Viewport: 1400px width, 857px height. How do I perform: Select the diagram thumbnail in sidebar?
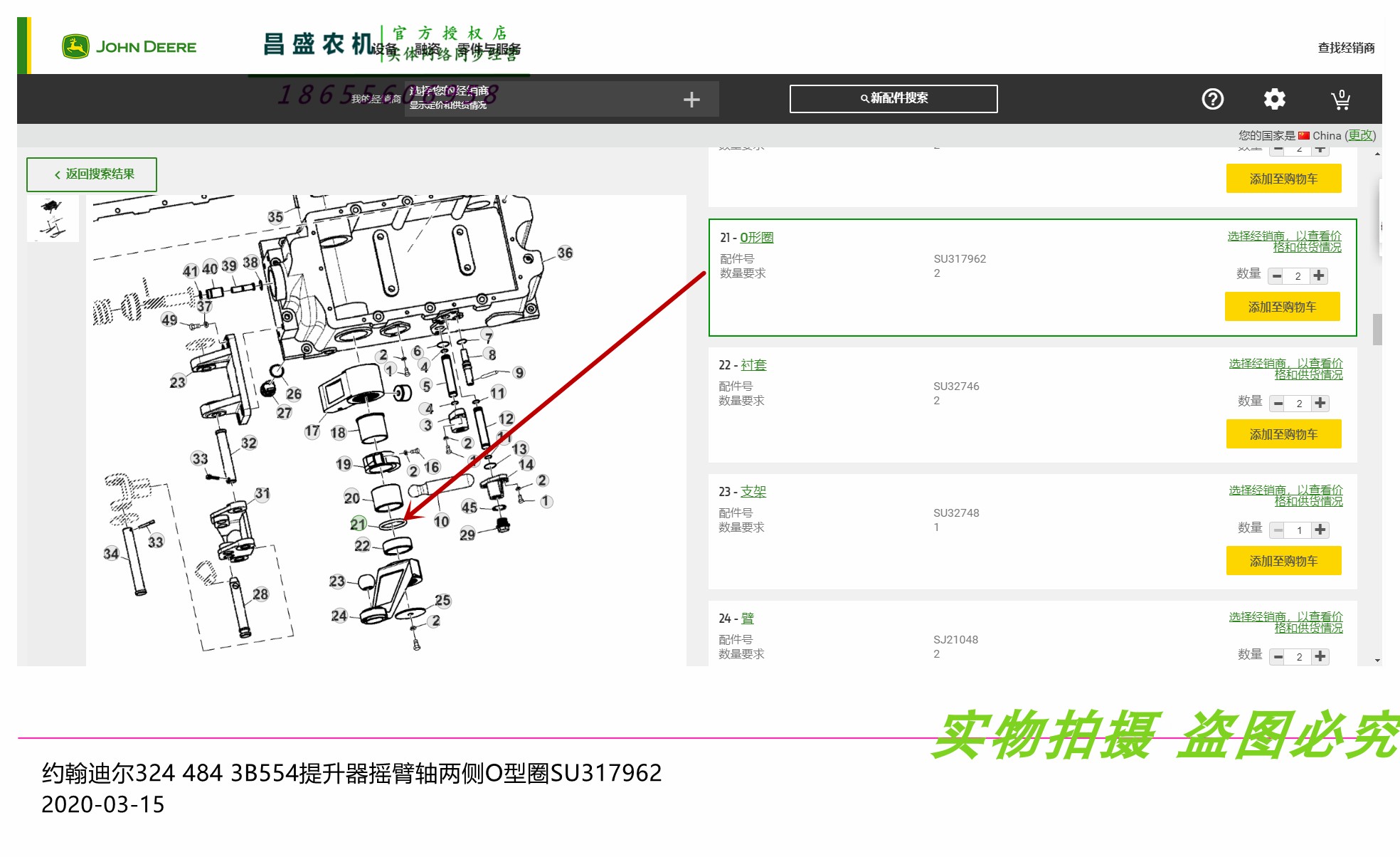pos(53,218)
